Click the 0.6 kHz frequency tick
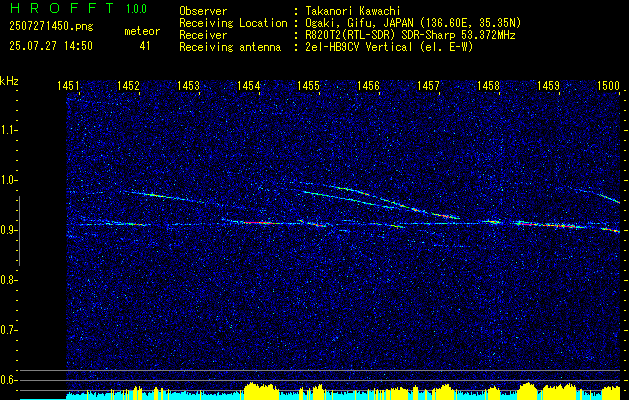Image resolution: width=629 pixels, height=400 pixels. point(10,380)
